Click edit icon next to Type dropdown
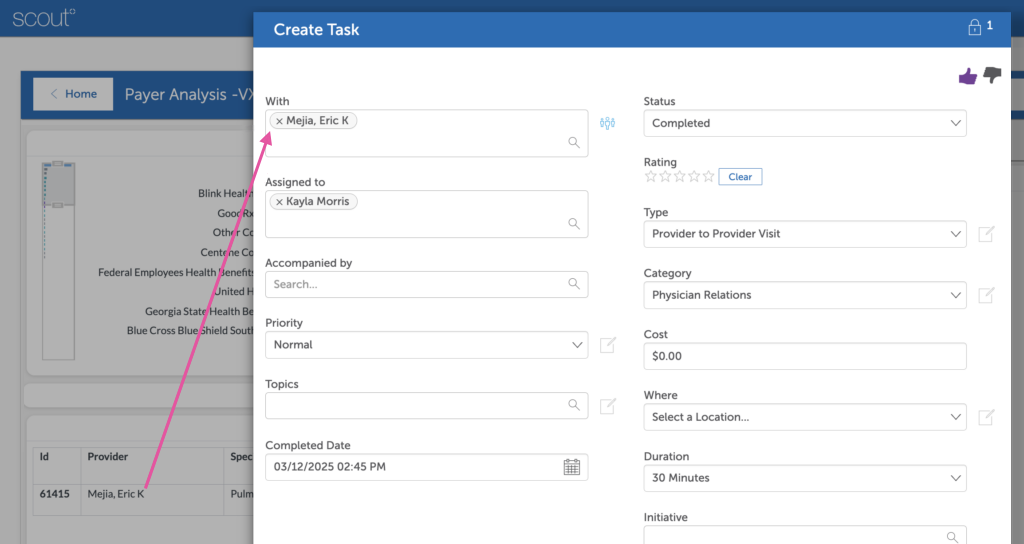The image size is (1024, 544). [x=986, y=234]
